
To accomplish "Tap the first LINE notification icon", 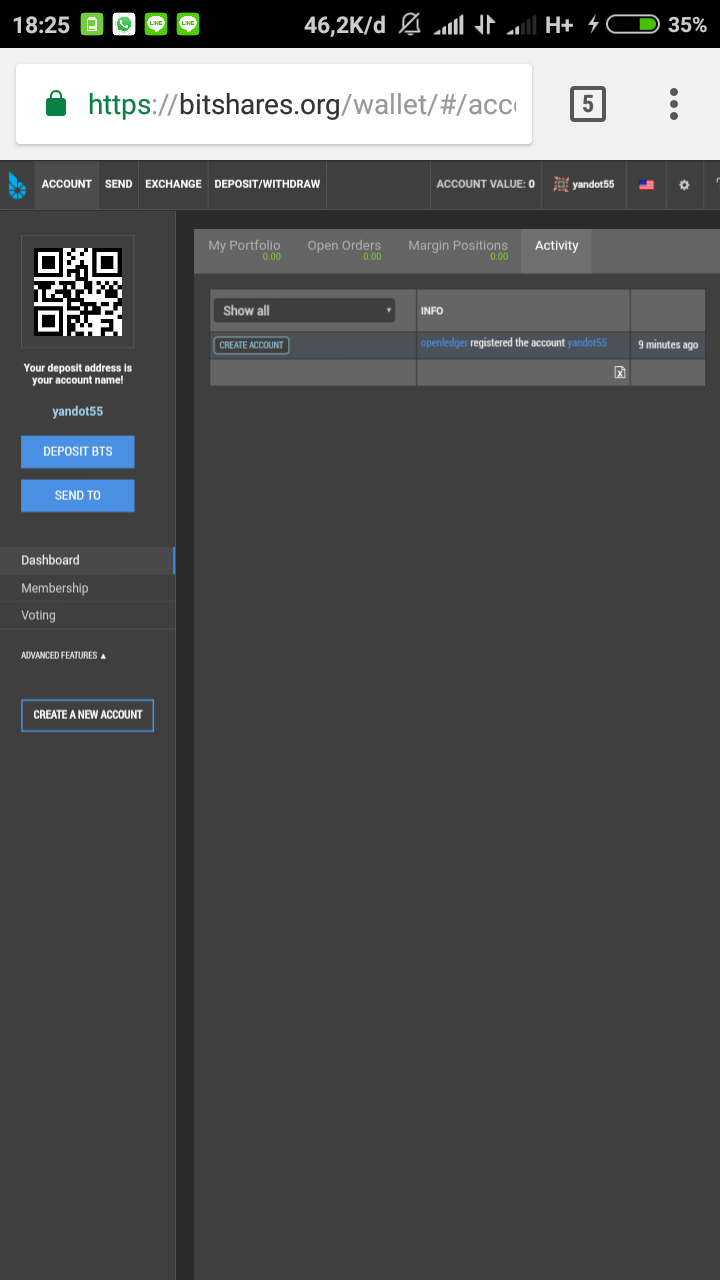I will tap(156, 25).
